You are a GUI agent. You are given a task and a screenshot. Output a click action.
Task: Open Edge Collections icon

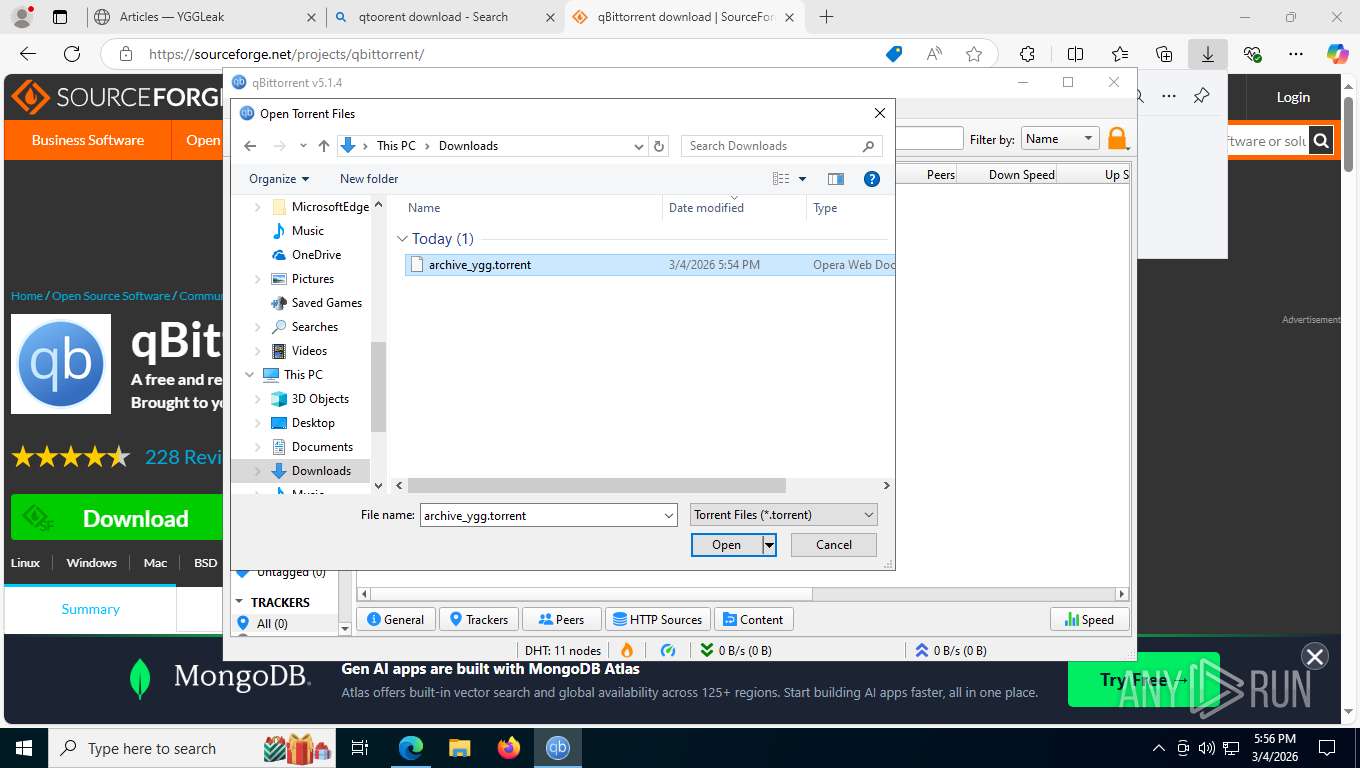tap(1164, 54)
